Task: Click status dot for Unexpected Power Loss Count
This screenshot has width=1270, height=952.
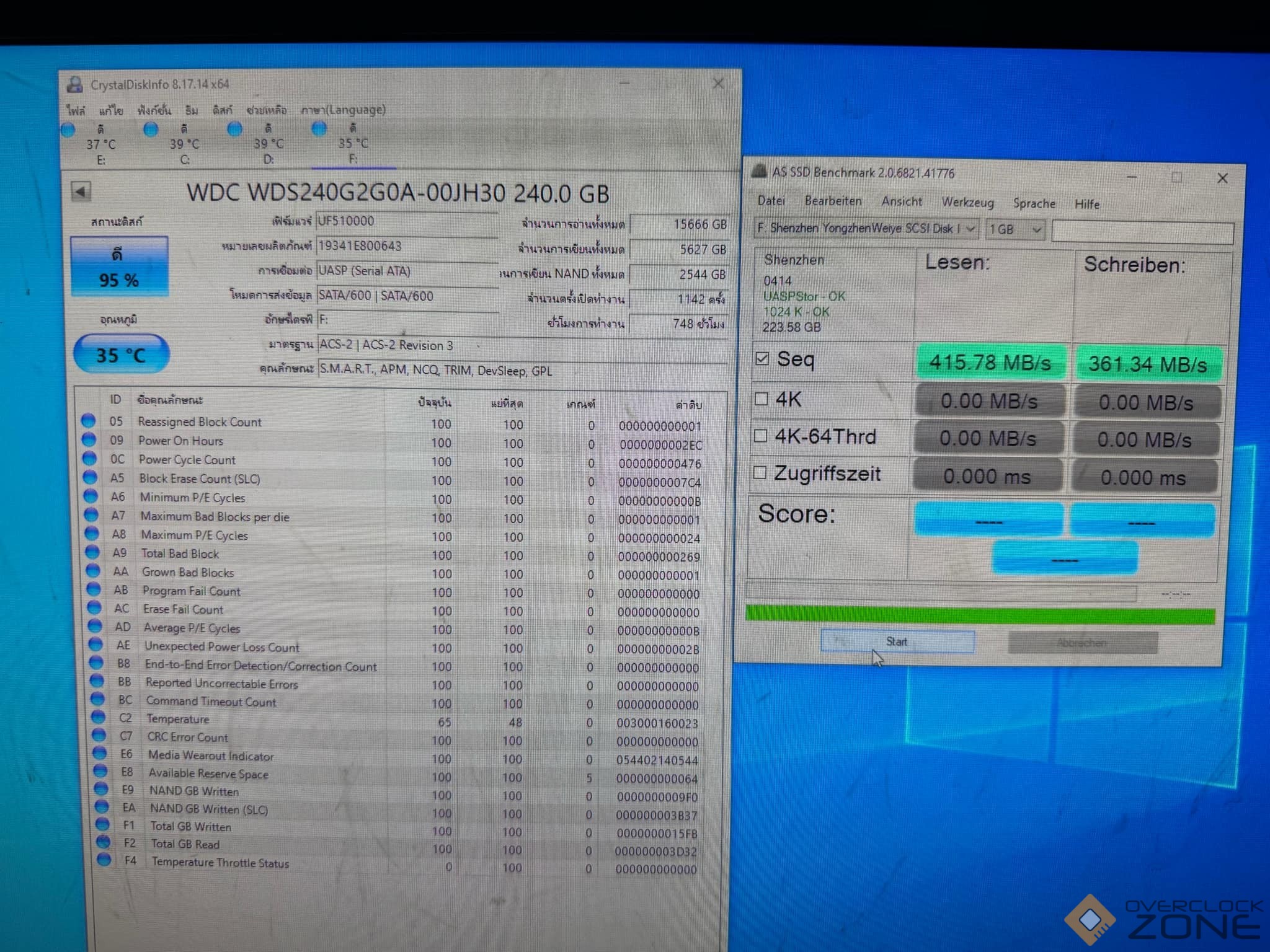Action: point(95,645)
